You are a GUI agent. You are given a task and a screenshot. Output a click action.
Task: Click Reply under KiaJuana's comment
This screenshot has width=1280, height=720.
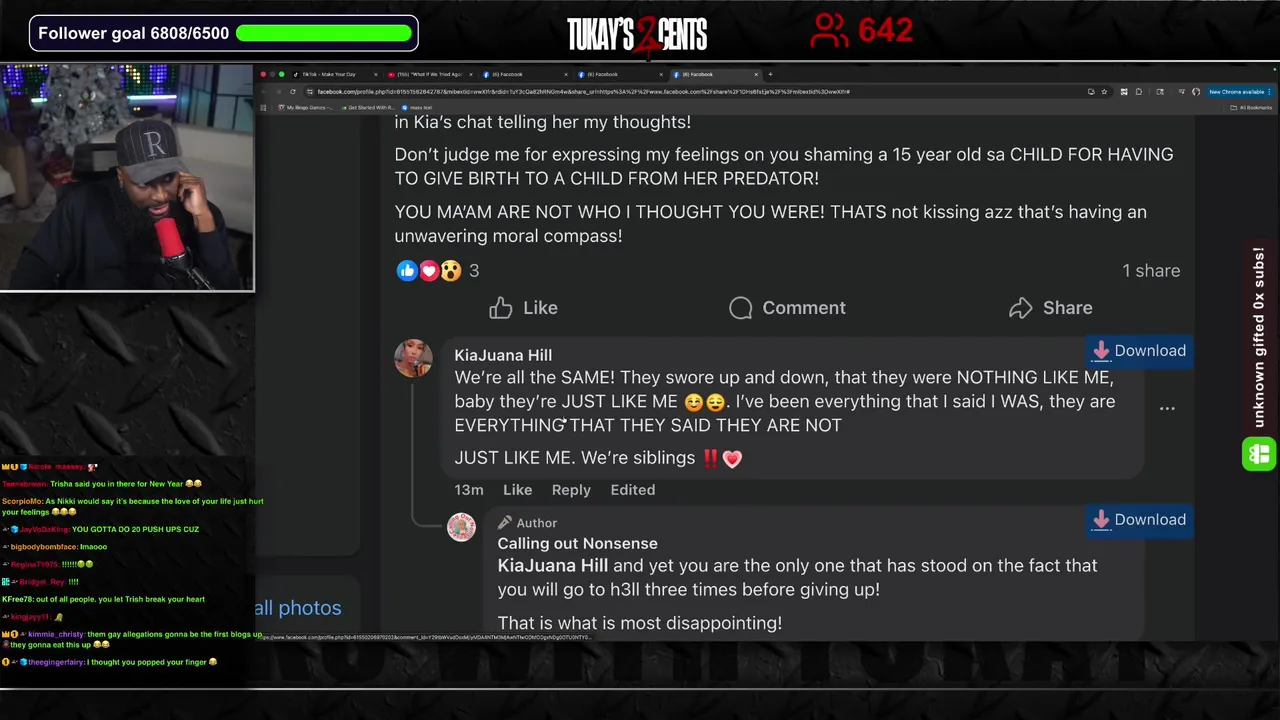[x=571, y=490]
